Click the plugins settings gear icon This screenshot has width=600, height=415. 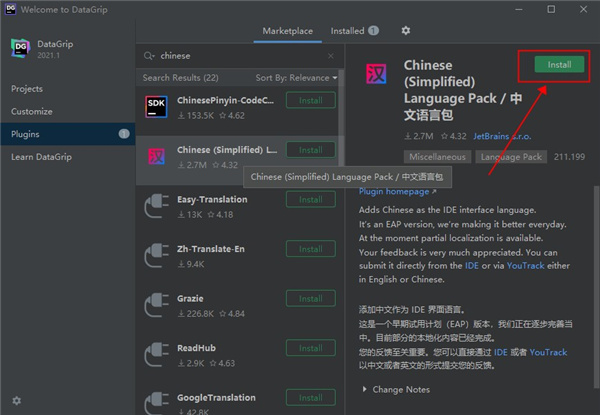tap(405, 31)
